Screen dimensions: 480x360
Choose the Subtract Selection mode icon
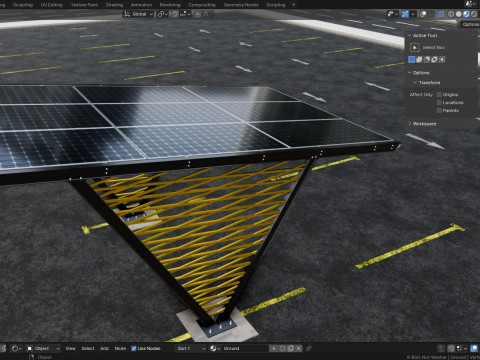427,59
